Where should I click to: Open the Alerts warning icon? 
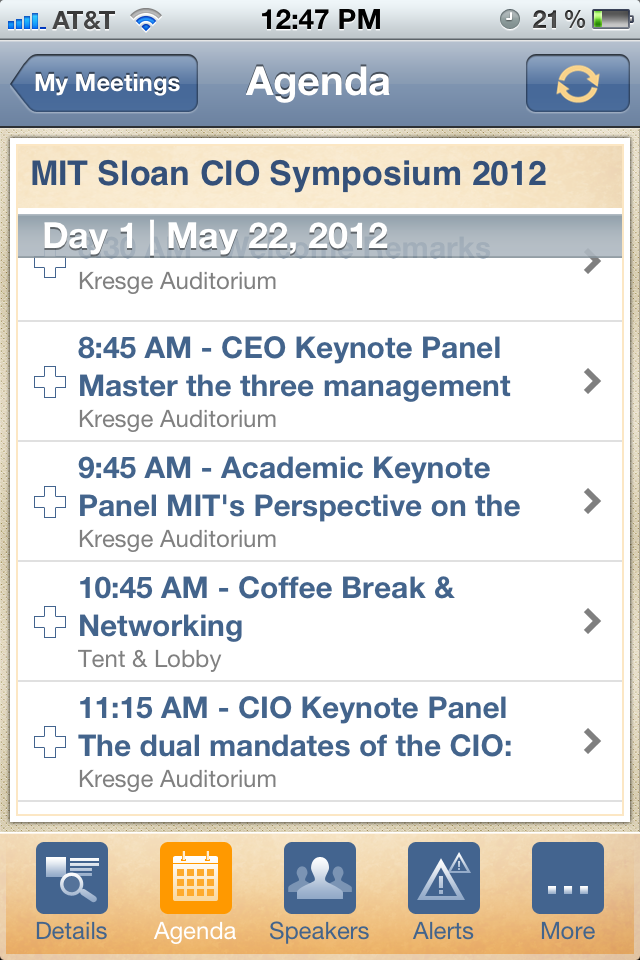tap(443, 878)
